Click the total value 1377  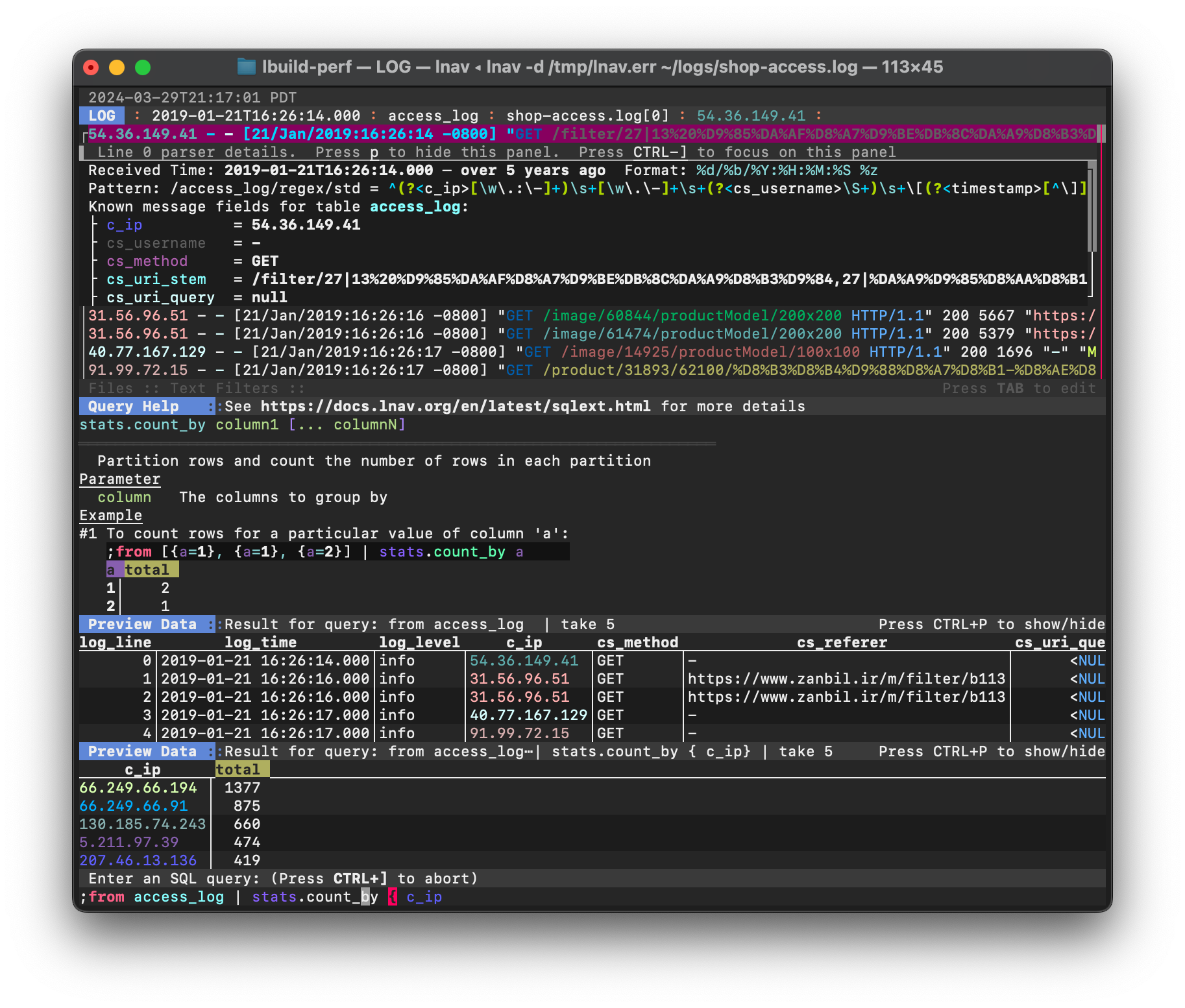[242, 787]
